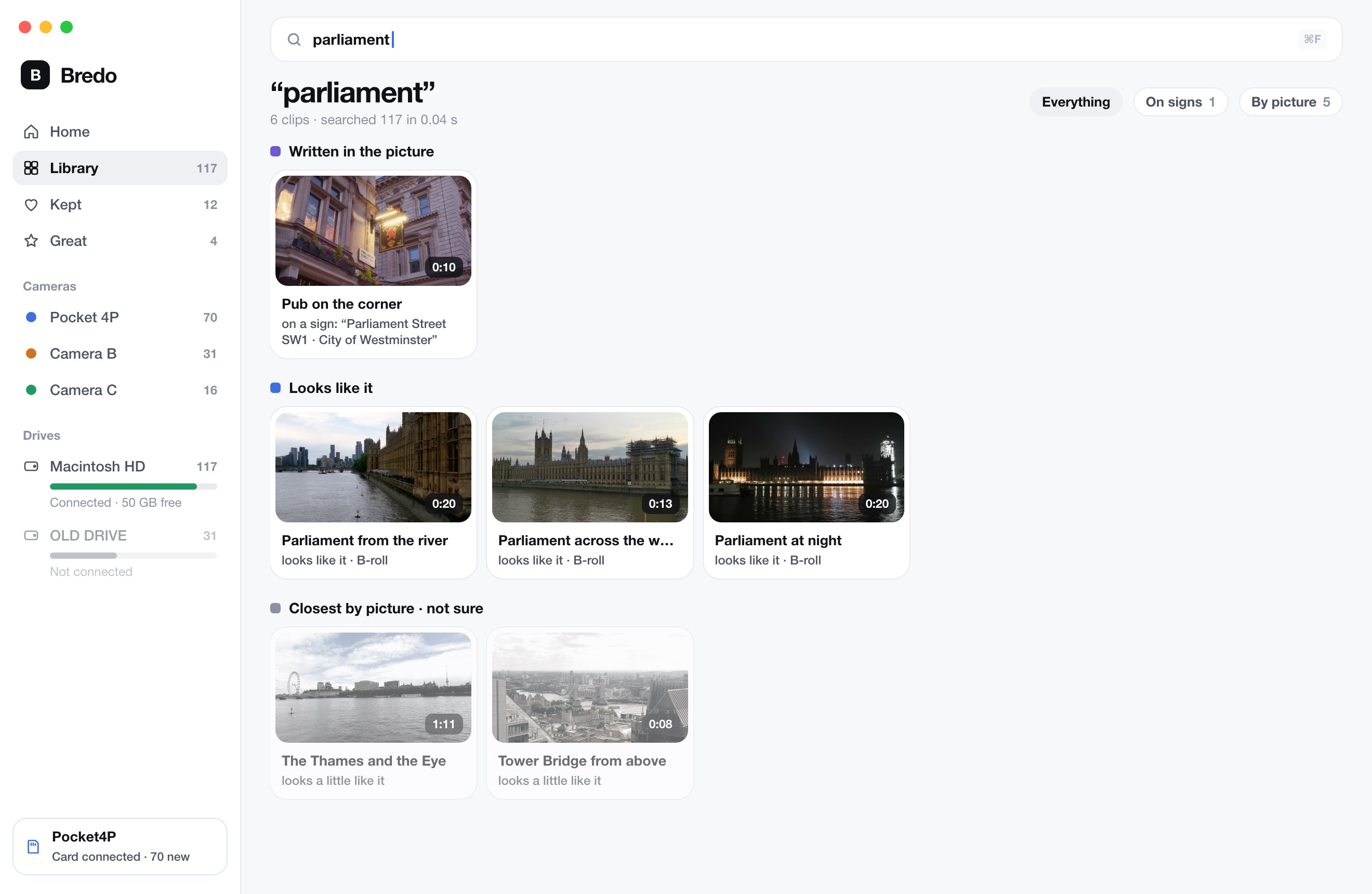Click "6 clips · searched 117" status text
The width and height of the screenshot is (1372, 894).
363,120
